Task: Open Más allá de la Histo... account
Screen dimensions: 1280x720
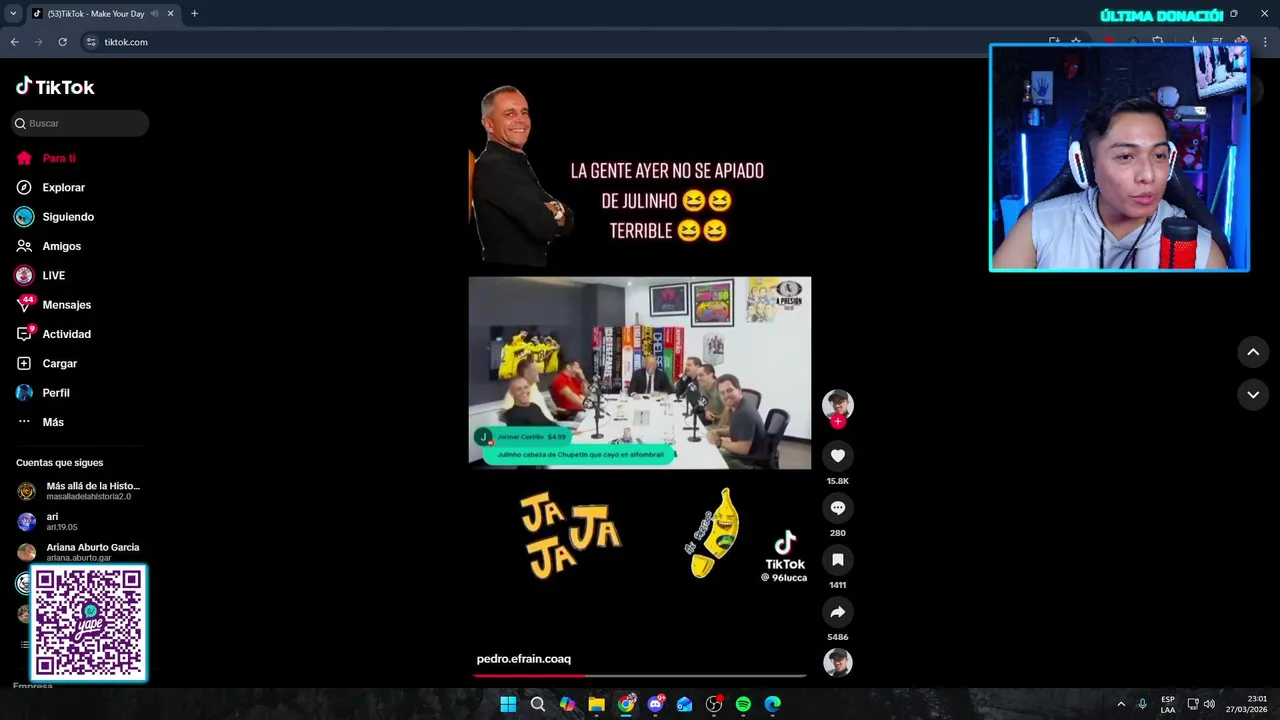Action: [x=80, y=491]
